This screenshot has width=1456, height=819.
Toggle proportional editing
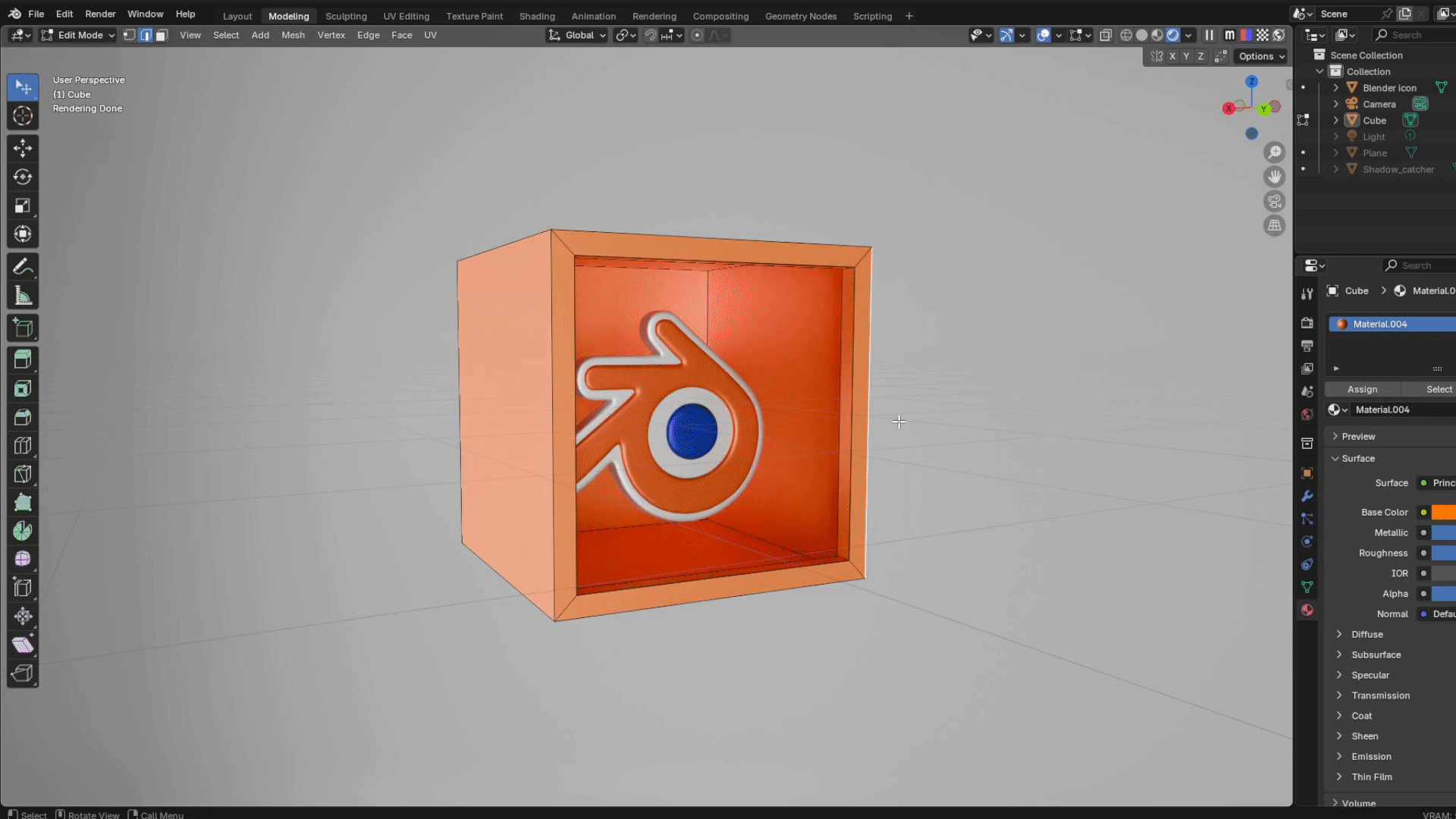coord(697,35)
